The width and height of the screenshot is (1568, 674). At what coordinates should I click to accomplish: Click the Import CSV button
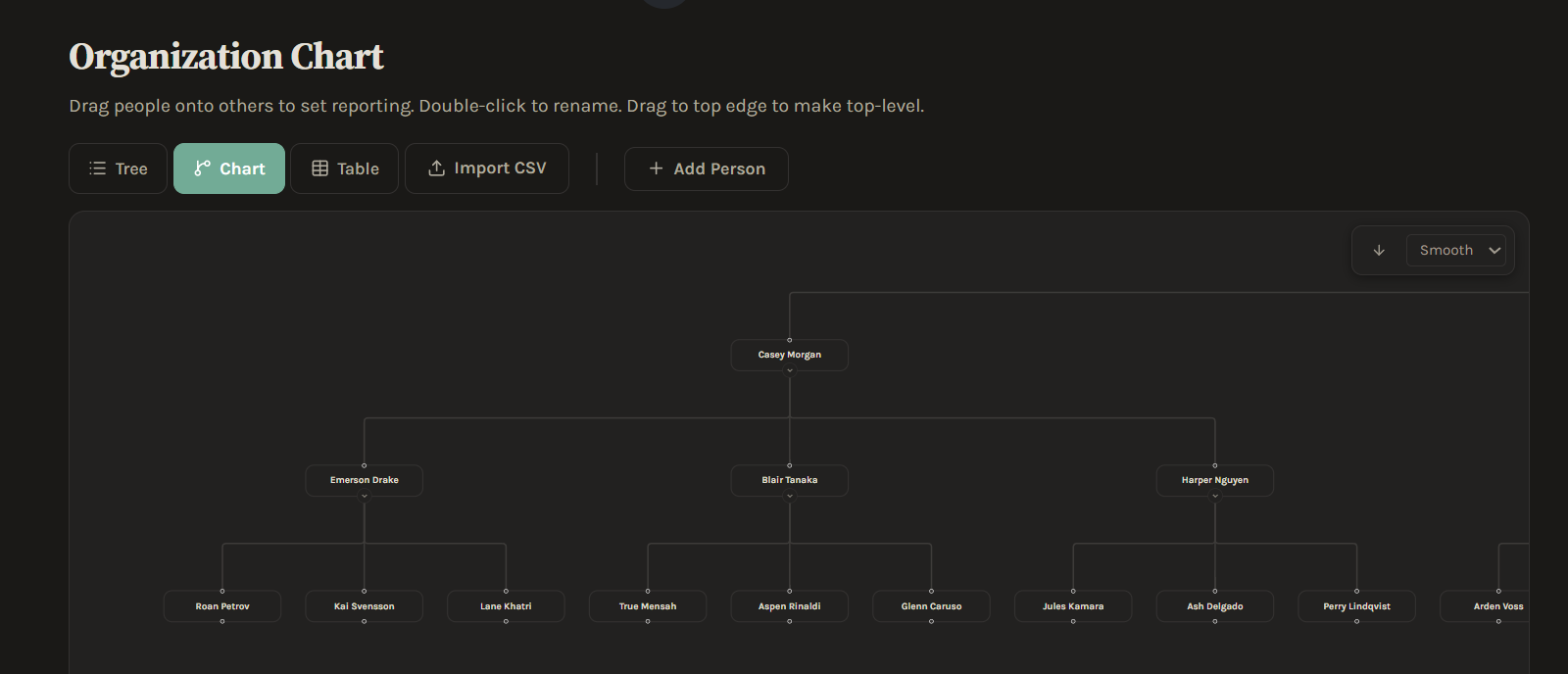[x=487, y=168]
